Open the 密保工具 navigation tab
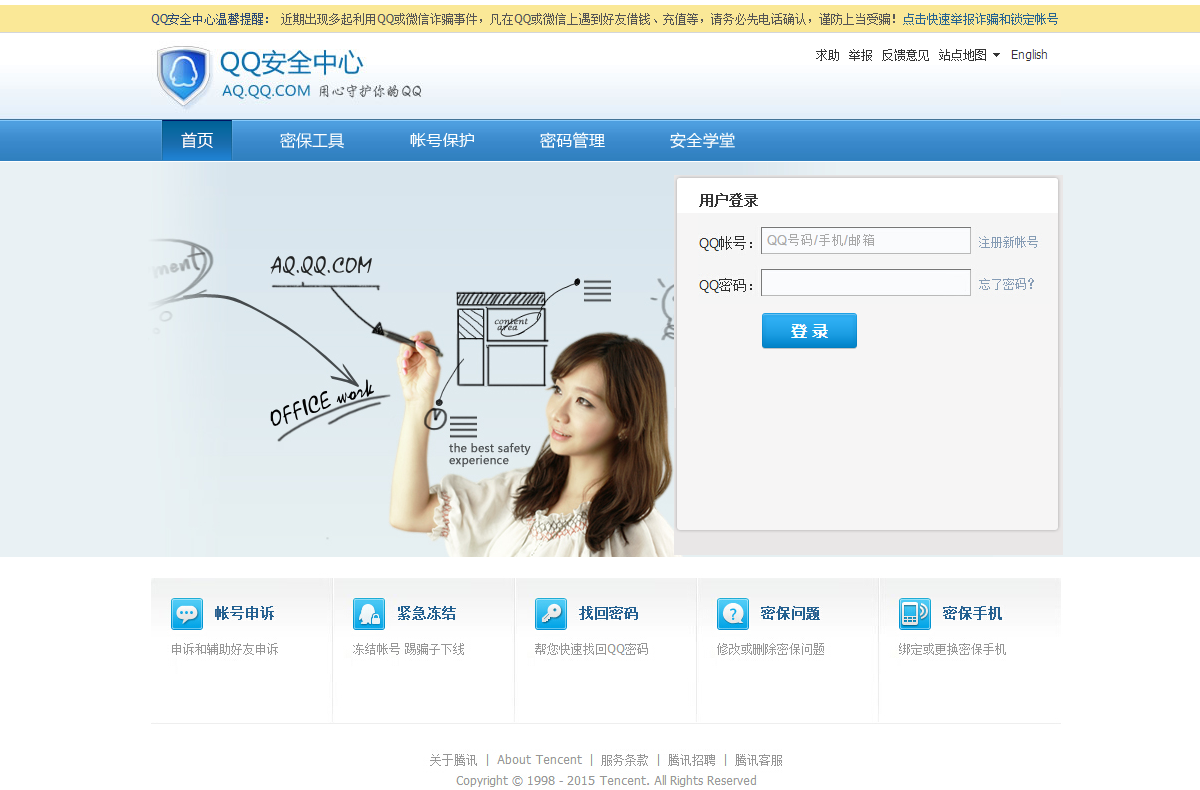The height and width of the screenshot is (790, 1200). pos(312,140)
